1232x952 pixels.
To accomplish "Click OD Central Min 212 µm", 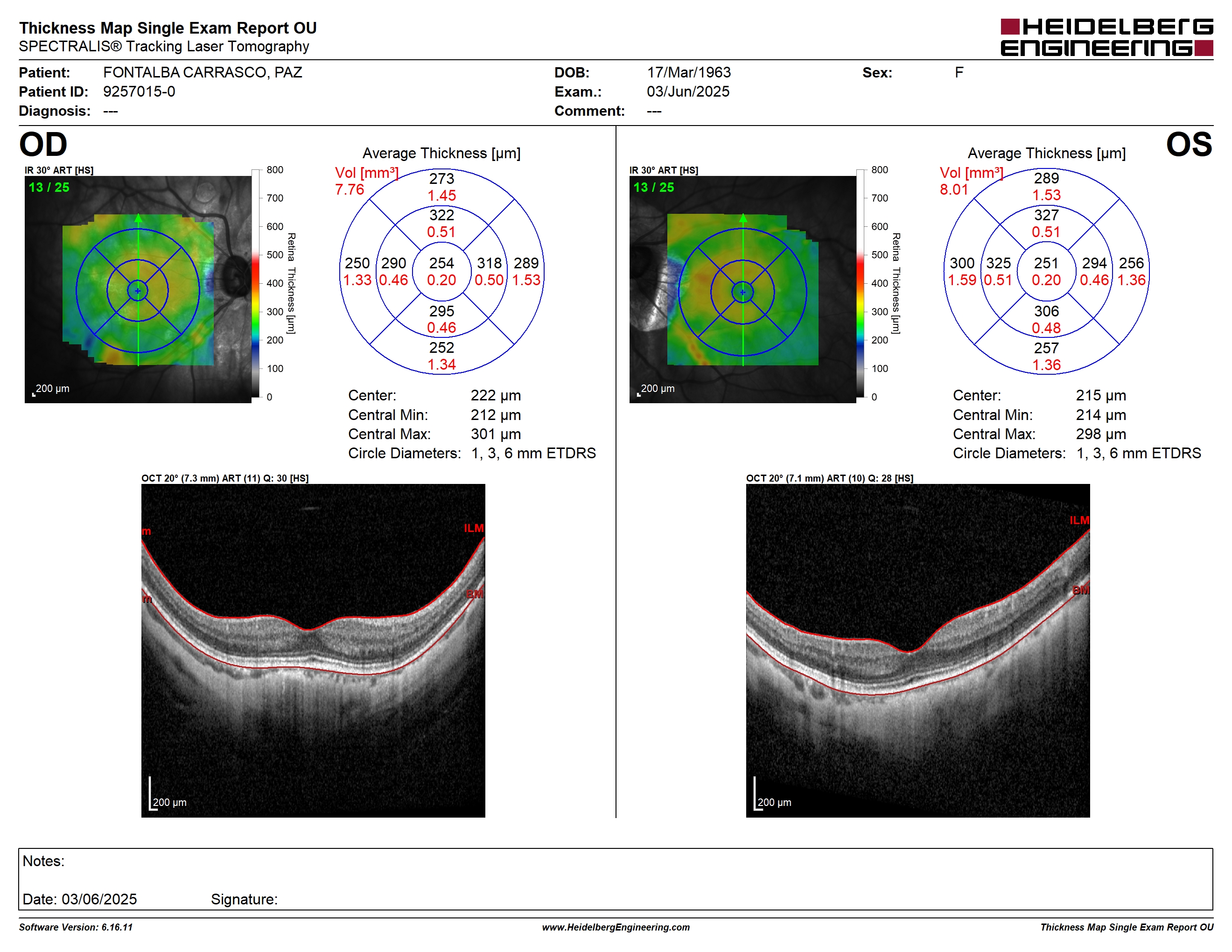I will tap(495, 415).
